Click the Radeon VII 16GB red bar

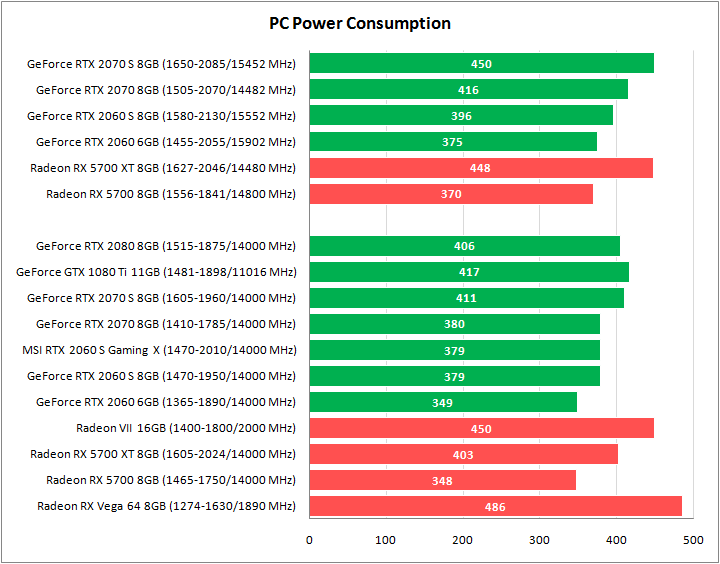[x=481, y=428]
